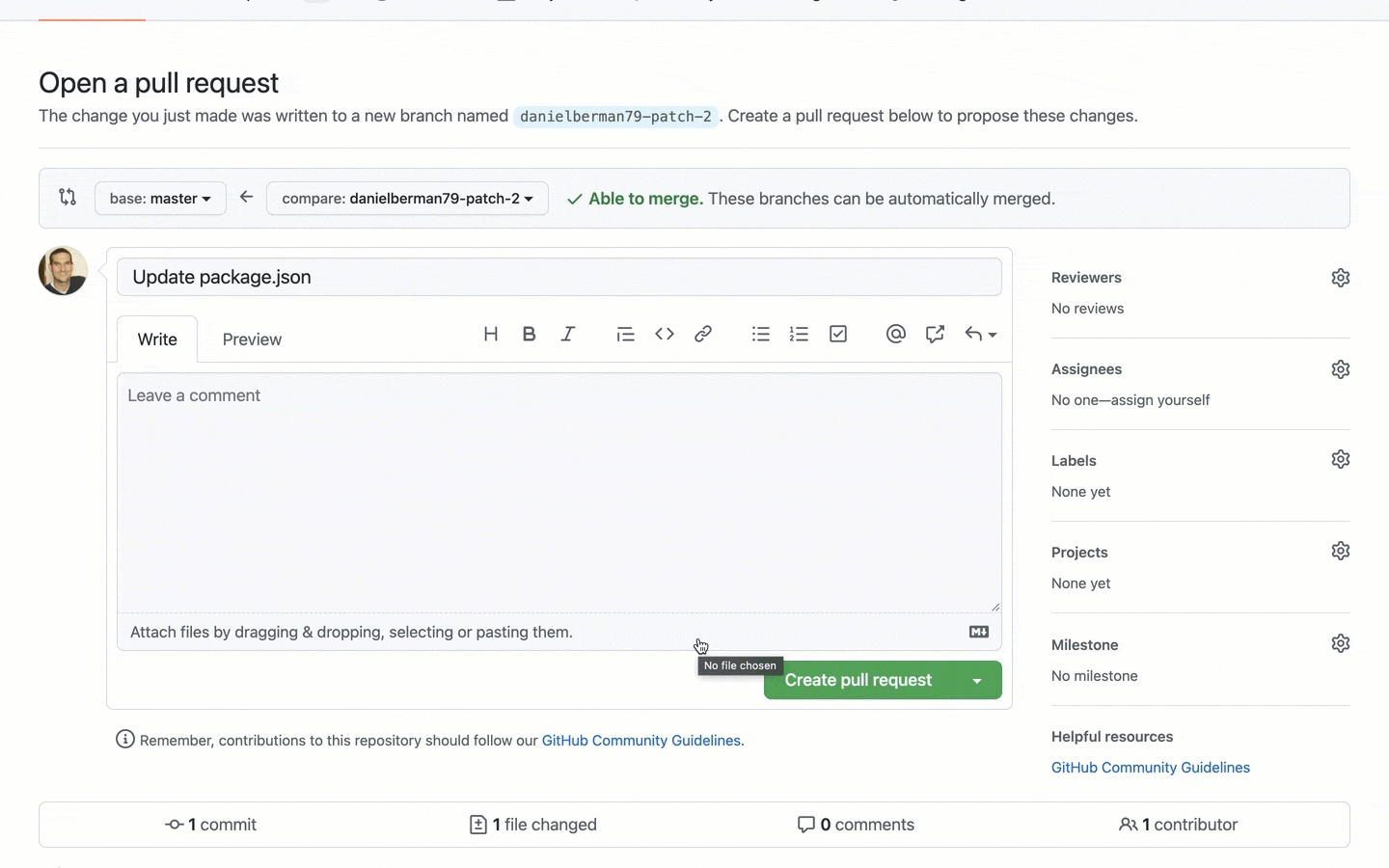Viewport: 1389px width, 868px height.
Task: Click the Milestone heading
Action: point(1085,645)
